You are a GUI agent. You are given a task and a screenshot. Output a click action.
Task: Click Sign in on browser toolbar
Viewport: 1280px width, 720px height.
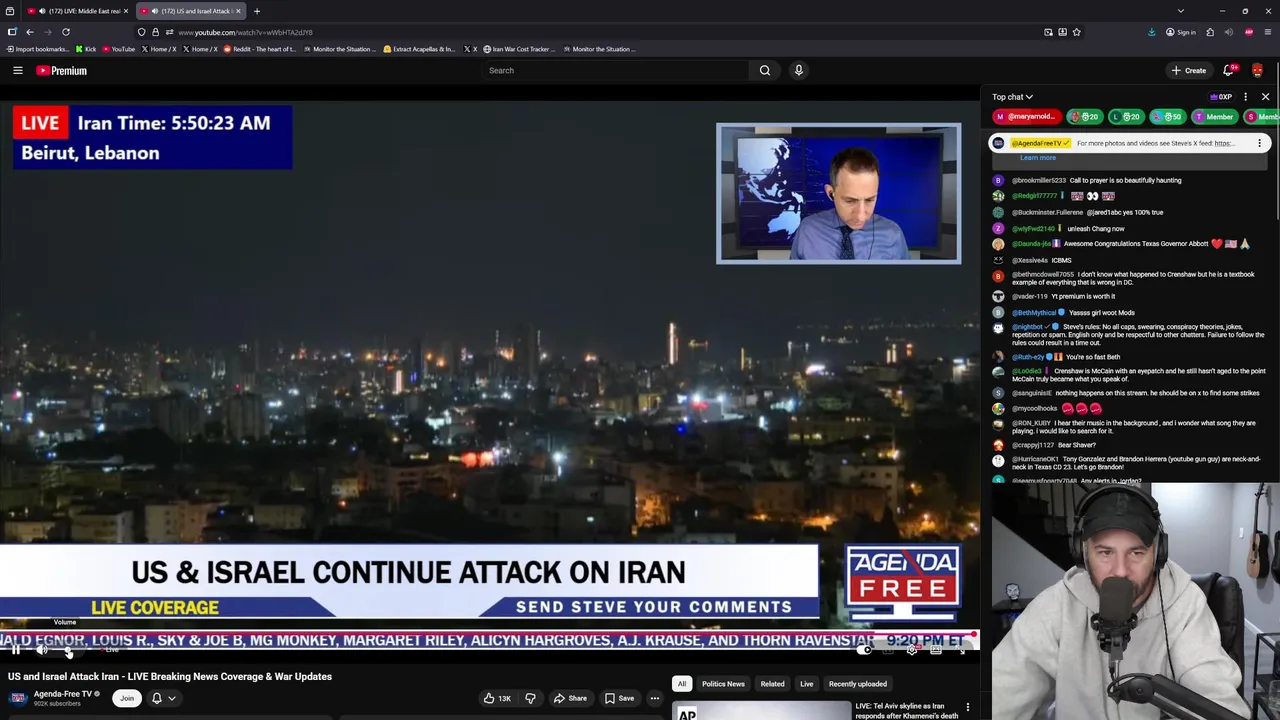(x=1181, y=32)
